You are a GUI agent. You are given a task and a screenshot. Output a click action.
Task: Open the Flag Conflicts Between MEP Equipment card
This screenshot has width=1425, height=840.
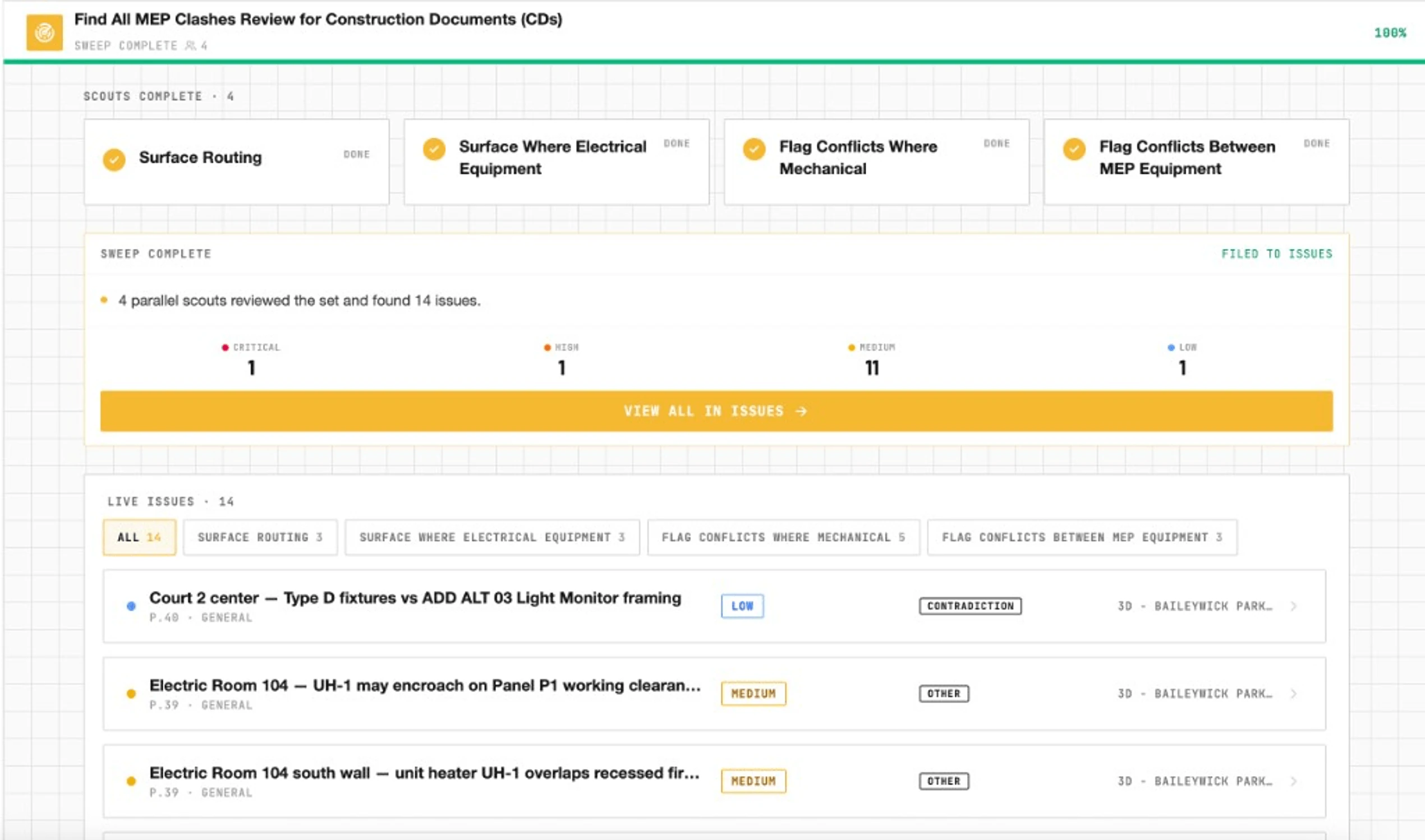point(1196,161)
